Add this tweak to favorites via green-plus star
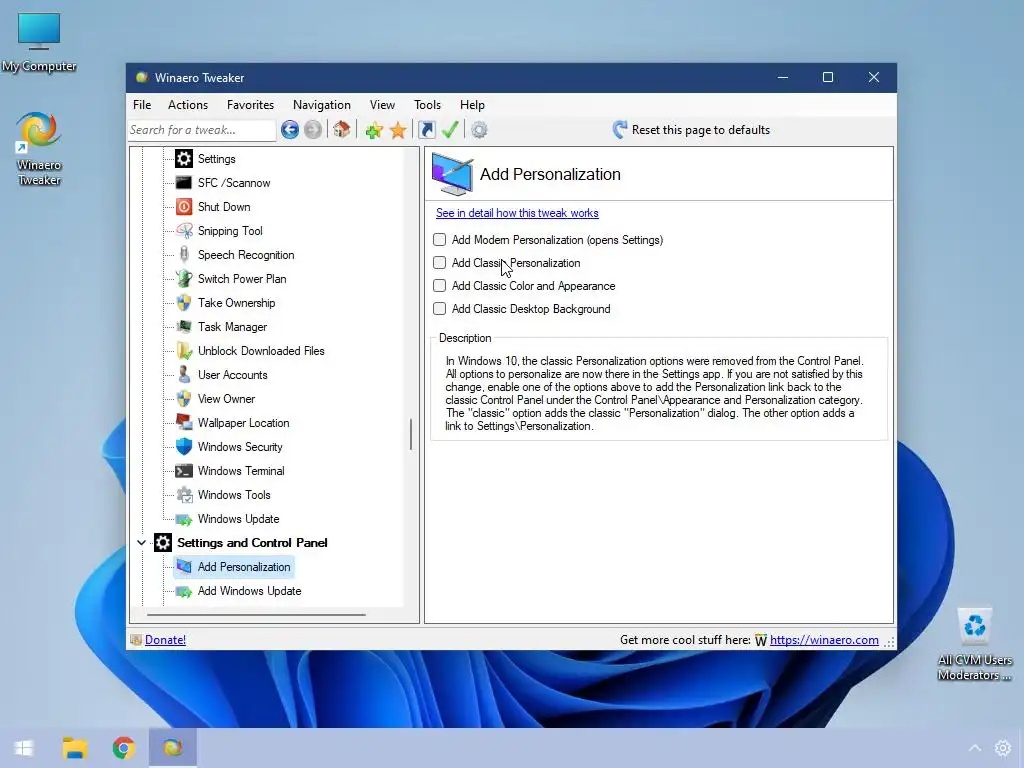1024x768 pixels. [374, 130]
